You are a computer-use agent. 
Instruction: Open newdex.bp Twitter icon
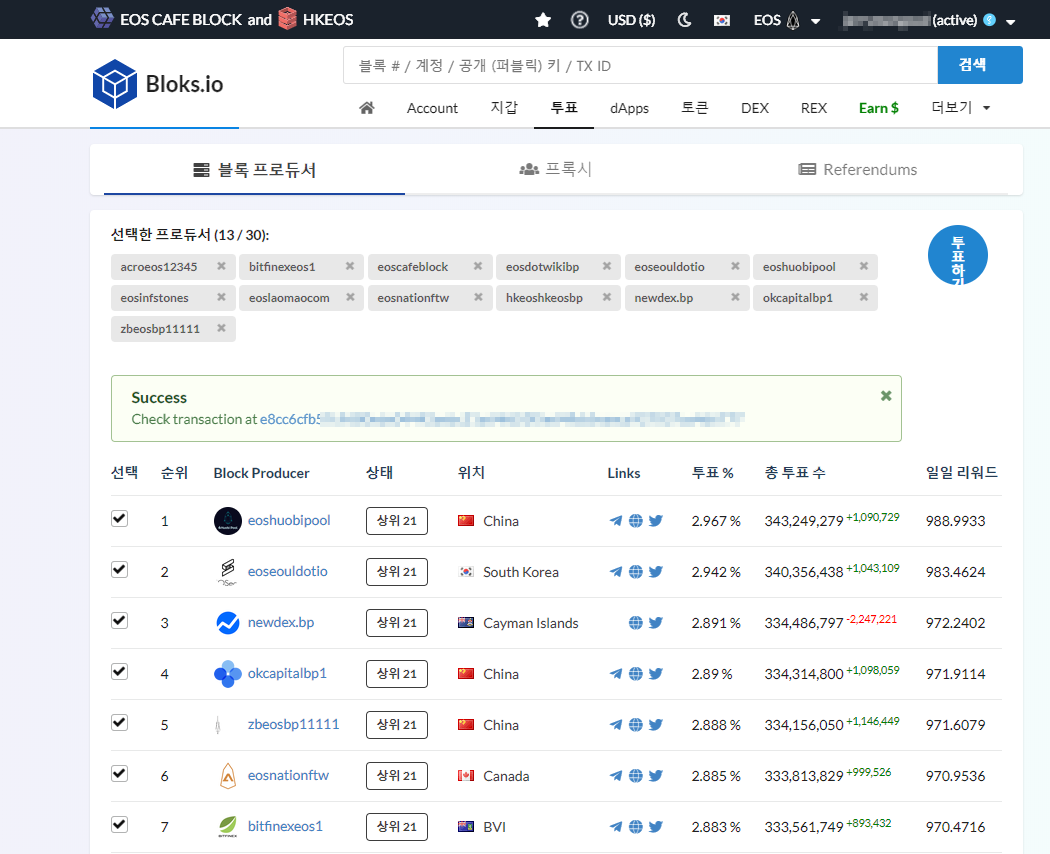pos(656,623)
